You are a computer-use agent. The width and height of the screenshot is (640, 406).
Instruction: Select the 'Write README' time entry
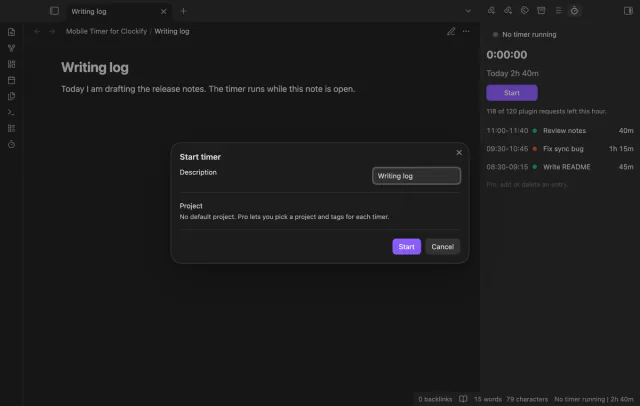point(560,167)
